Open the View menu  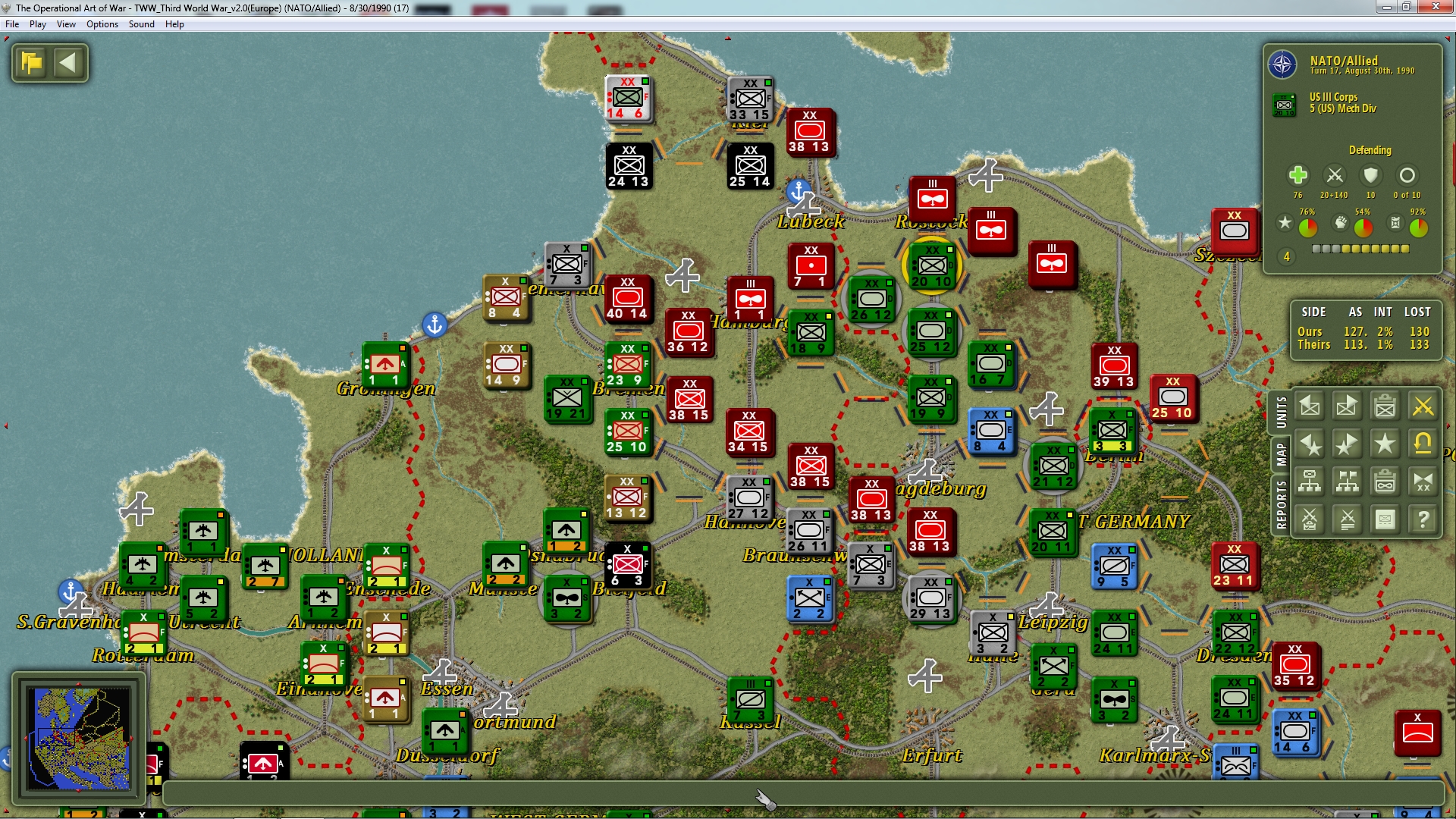tap(67, 24)
